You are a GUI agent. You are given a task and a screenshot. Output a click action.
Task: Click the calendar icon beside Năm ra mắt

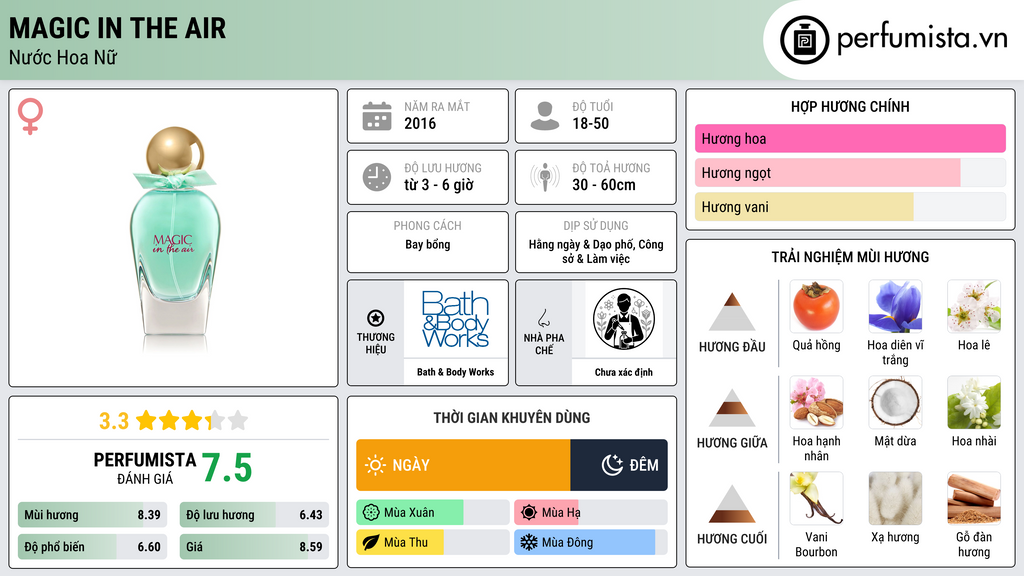pos(377,116)
